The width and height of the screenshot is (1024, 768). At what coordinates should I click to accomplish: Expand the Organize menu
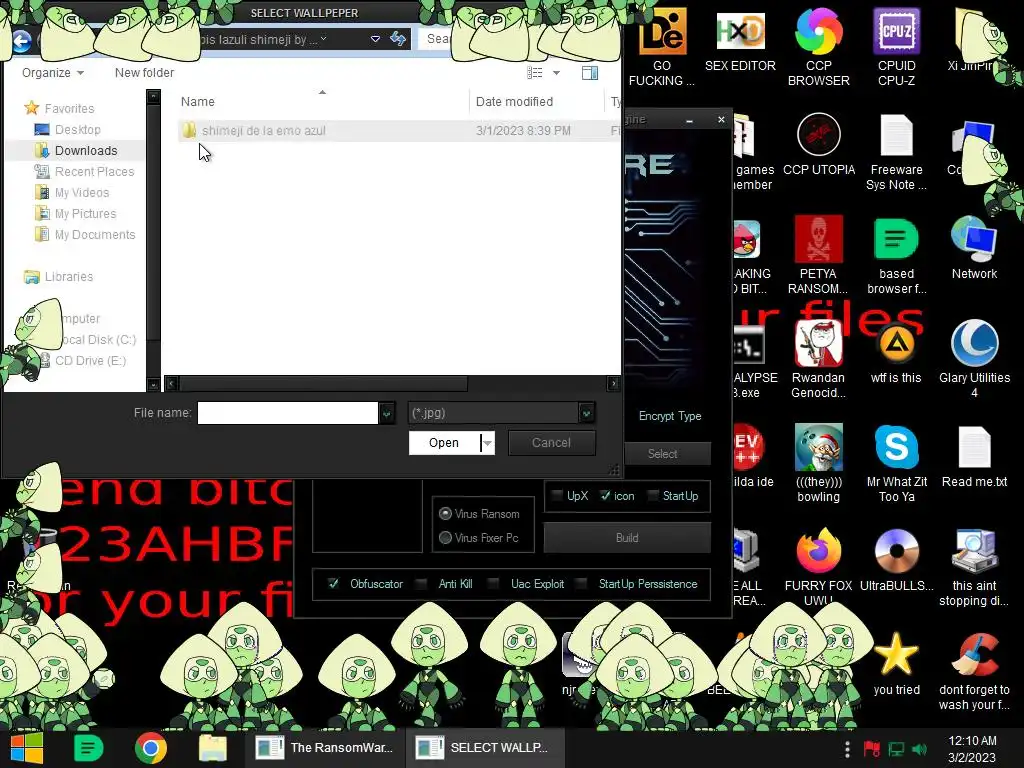(53, 72)
